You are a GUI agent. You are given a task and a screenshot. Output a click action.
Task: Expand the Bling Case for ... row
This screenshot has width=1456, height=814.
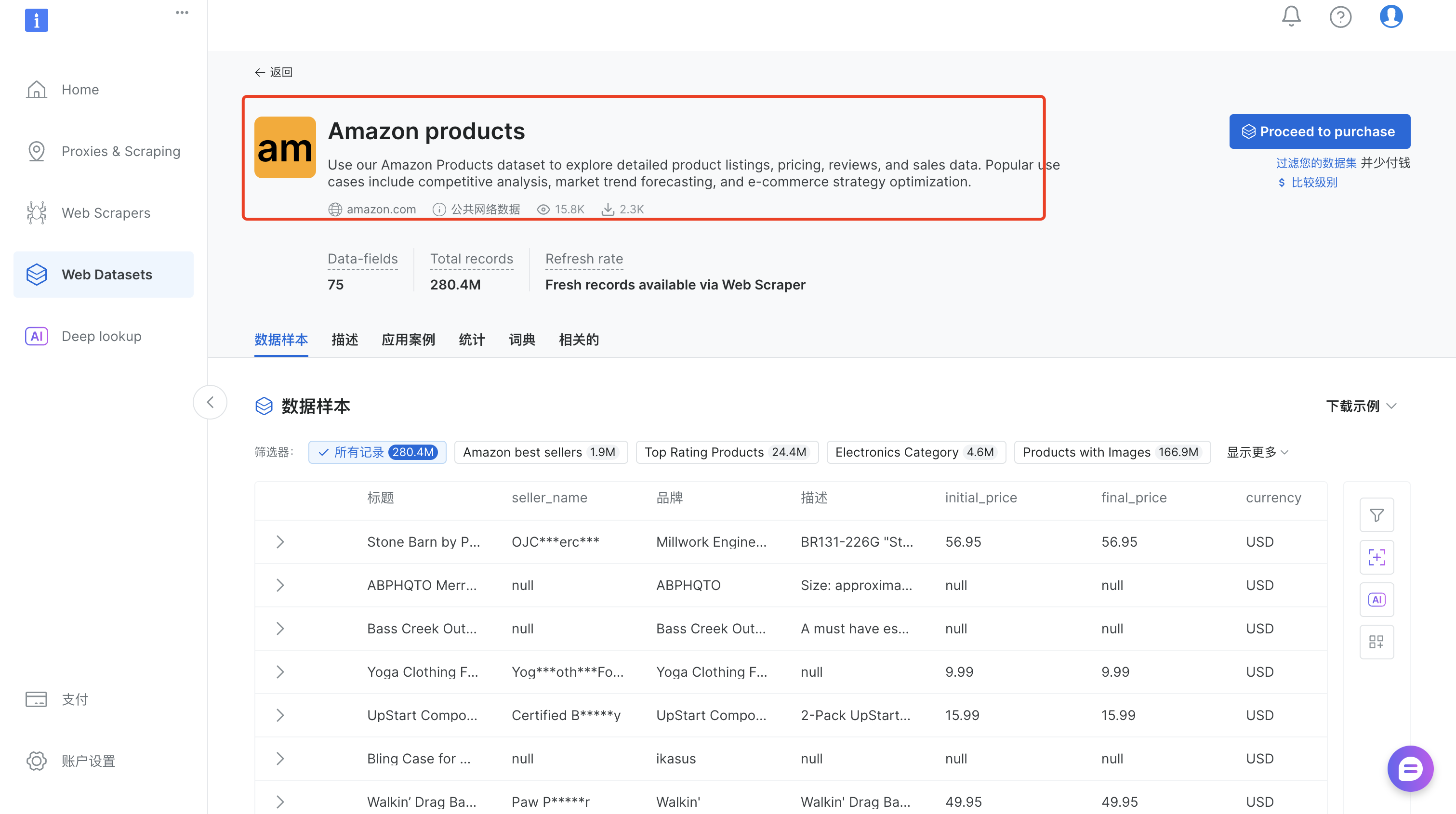(280, 758)
